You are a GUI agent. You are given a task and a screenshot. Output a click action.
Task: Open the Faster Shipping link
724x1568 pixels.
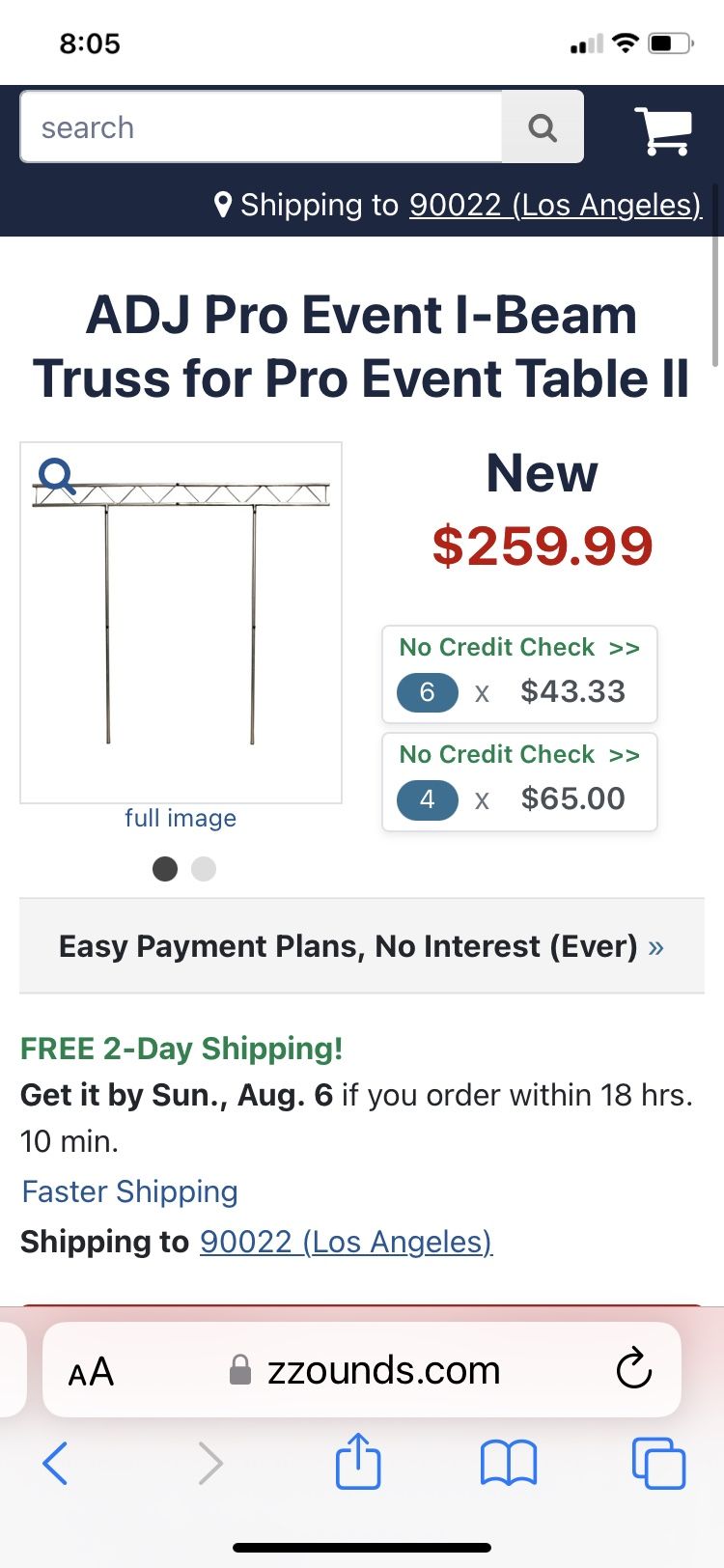tap(129, 1191)
